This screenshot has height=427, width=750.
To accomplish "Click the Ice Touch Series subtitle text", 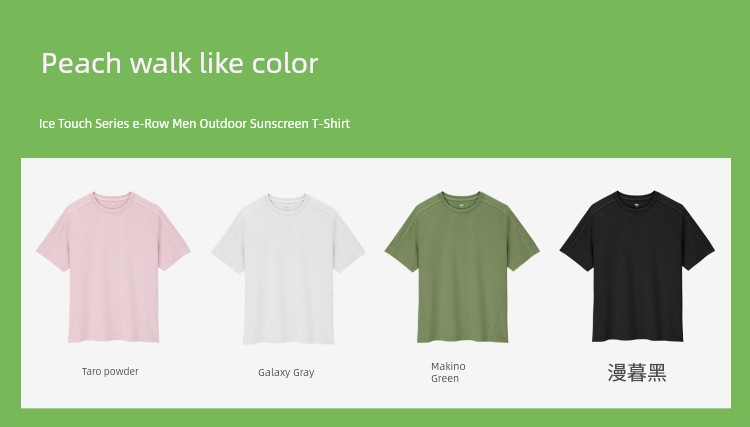I will (x=194, y=124).
